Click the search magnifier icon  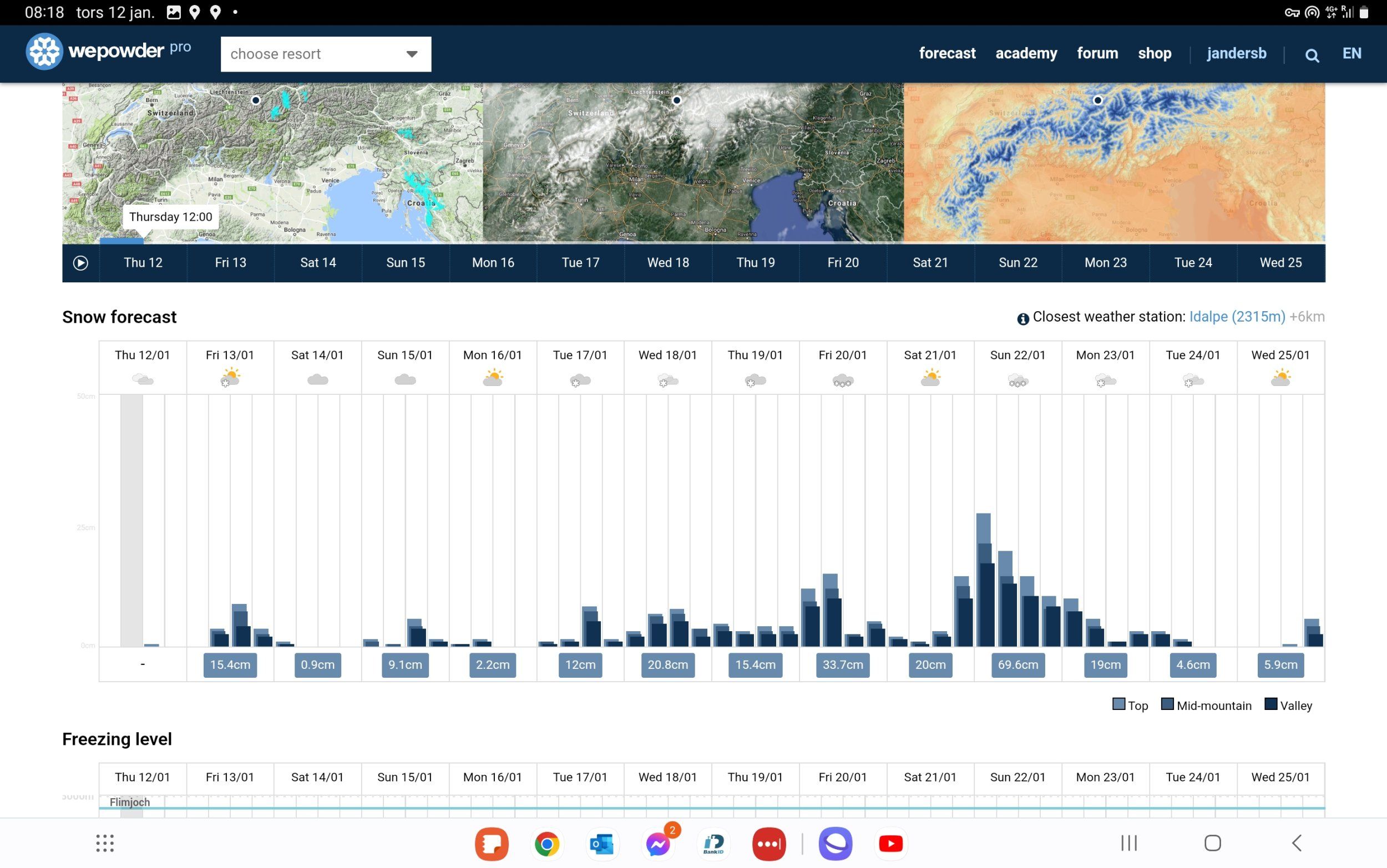coord(1312,55)
